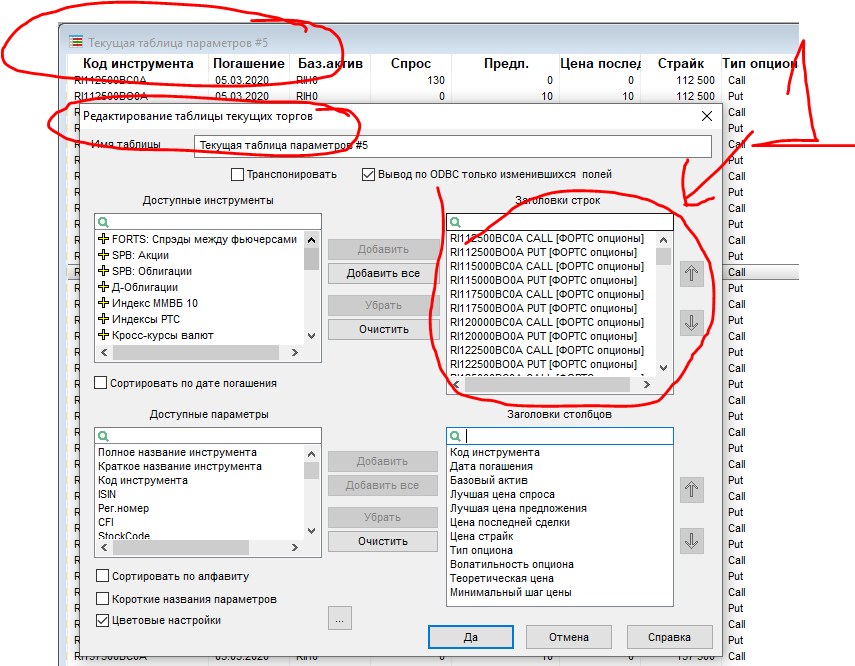Image resolution: width=855 pixels, height=666 pixels.
Task: Click the Имя таблицы input field
Action: (453, 146)
